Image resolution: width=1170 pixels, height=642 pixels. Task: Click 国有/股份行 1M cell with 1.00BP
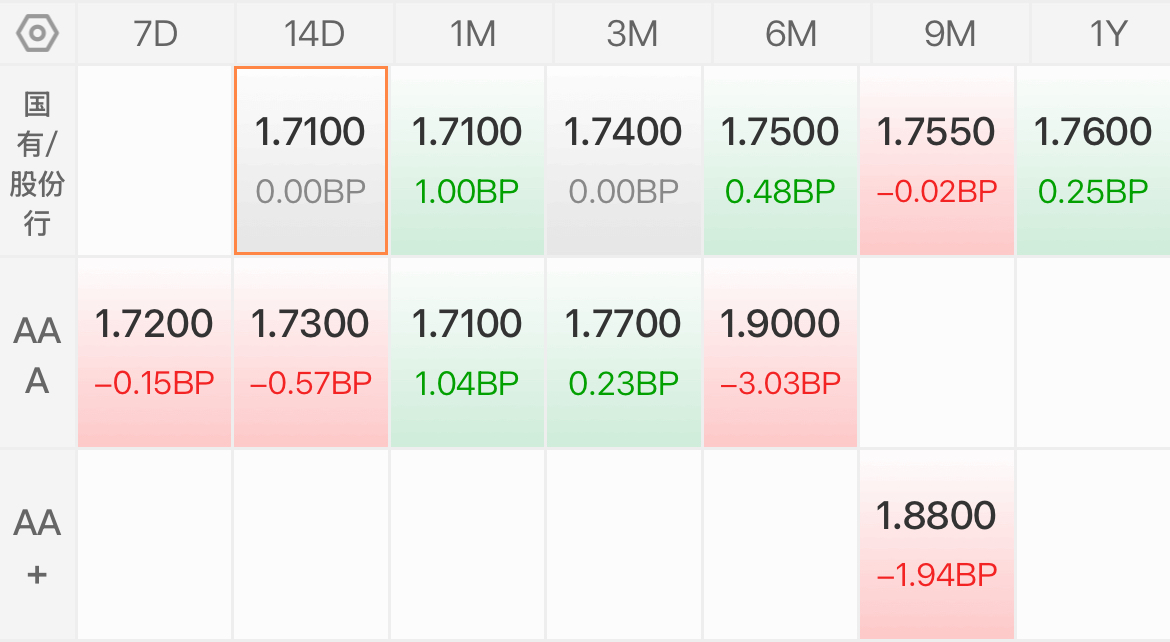coord(467,160)
